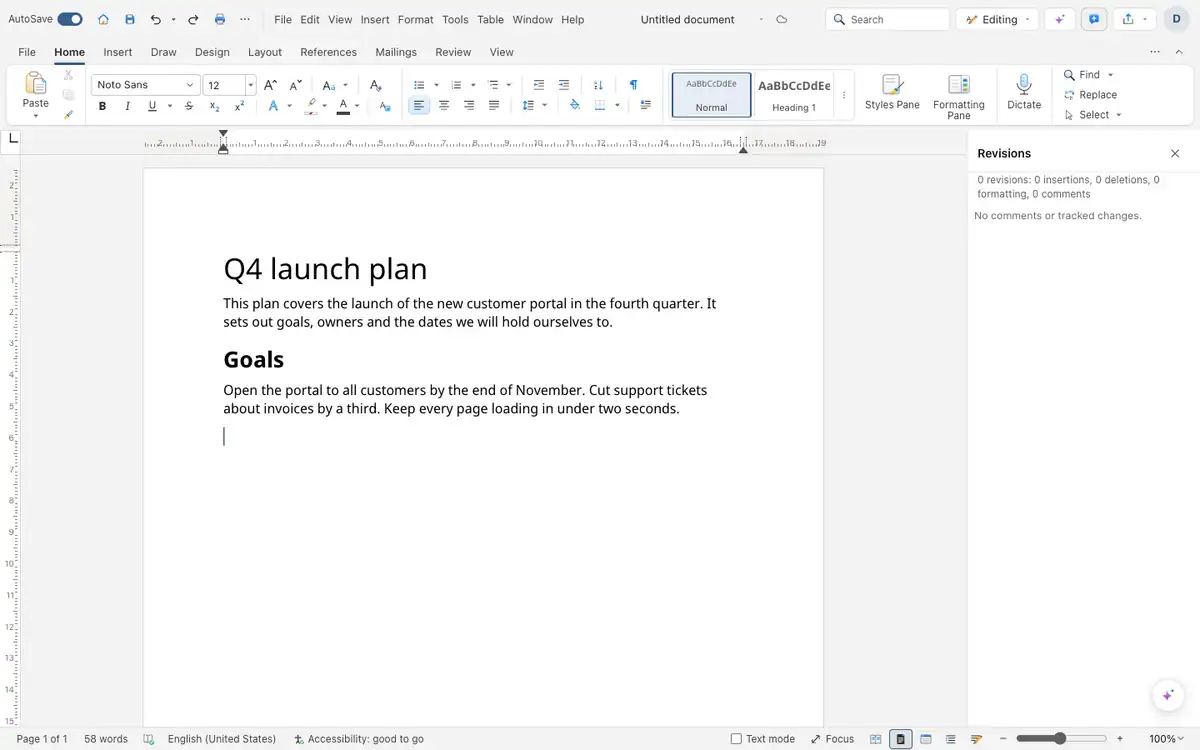Decrease paragraph indent

tap(539, 85)
